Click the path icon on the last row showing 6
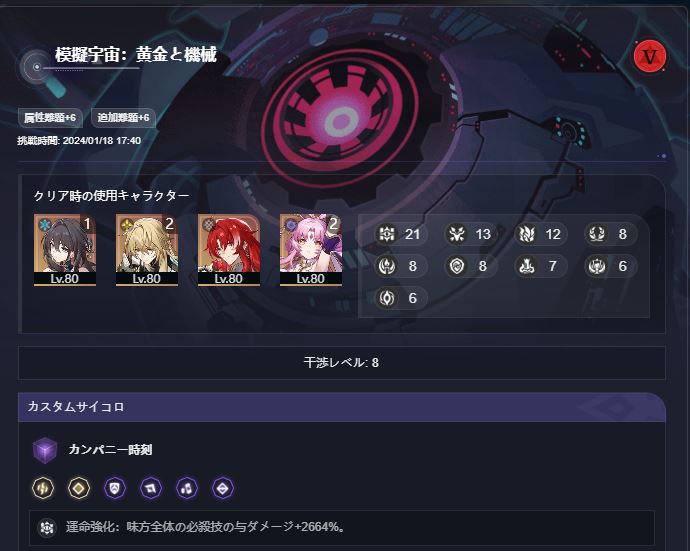The width and height of the screenshot is (690, 551). coord(387,298)
